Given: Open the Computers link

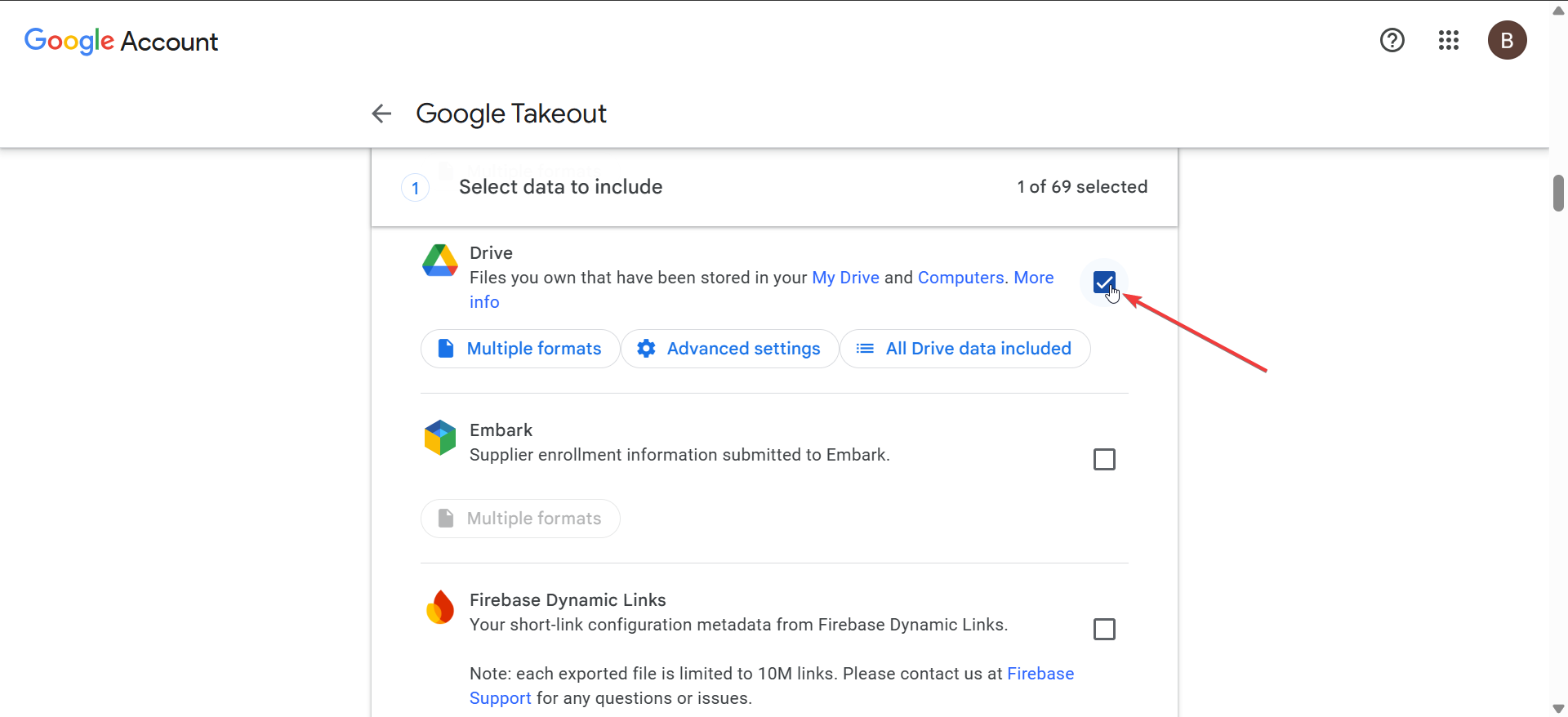Looking at the screenshot, I should pos(960,278).
